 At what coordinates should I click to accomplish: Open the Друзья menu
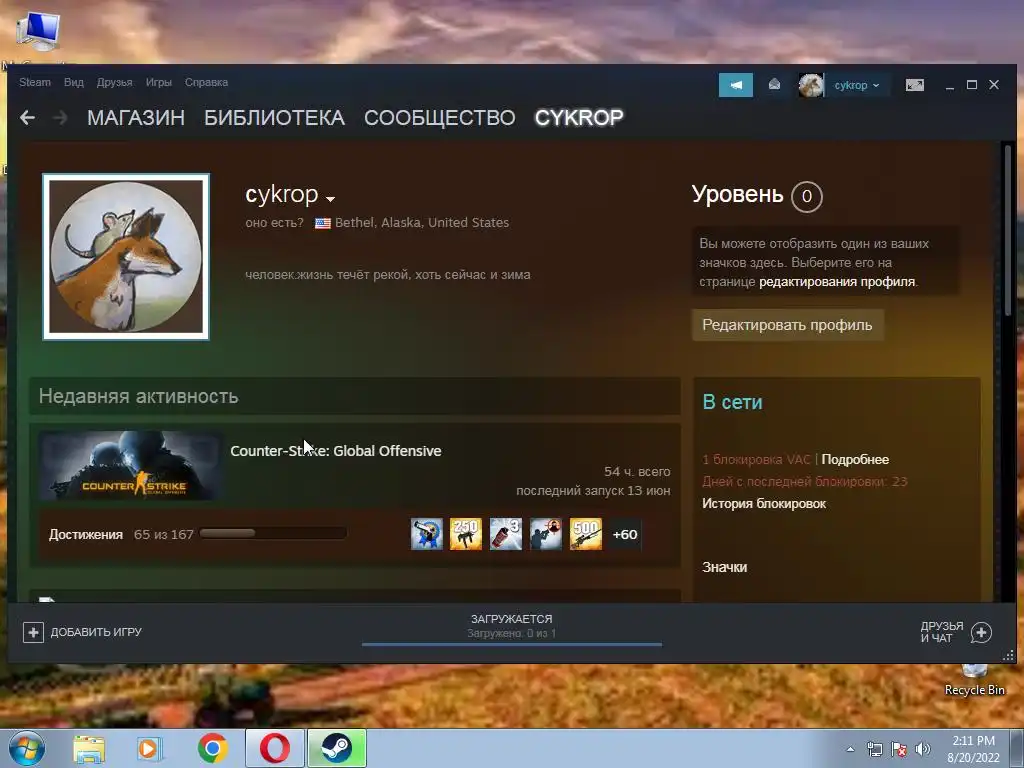click(x=114, y=82)
